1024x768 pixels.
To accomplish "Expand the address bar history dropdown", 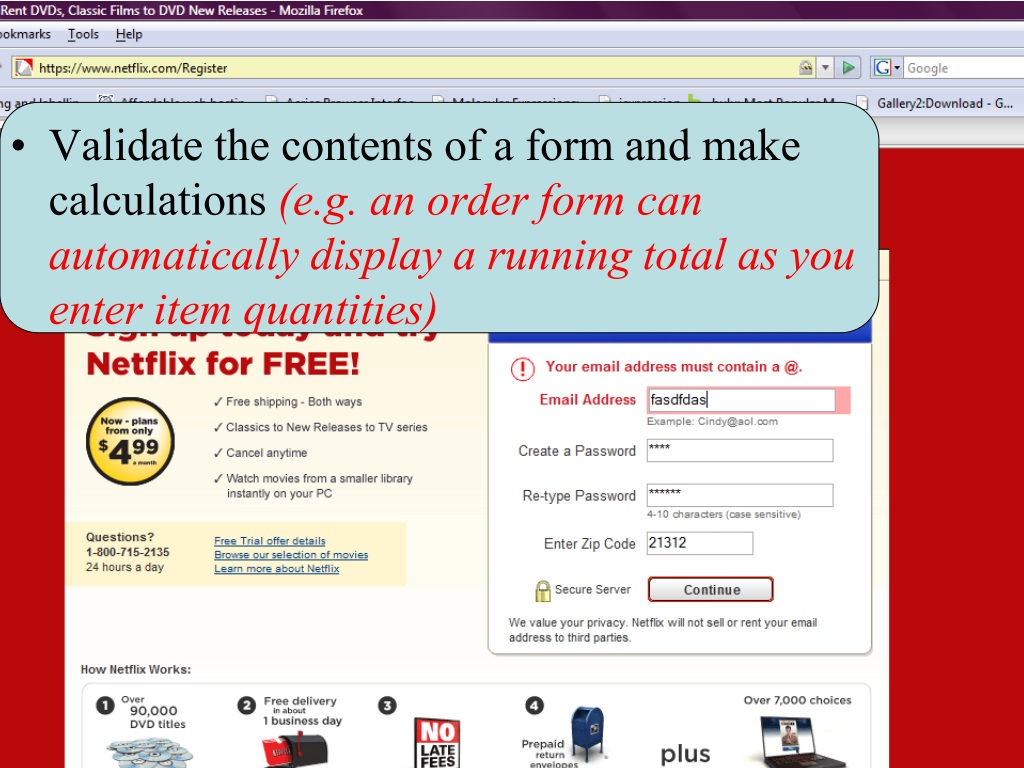I will coord(825,67).
